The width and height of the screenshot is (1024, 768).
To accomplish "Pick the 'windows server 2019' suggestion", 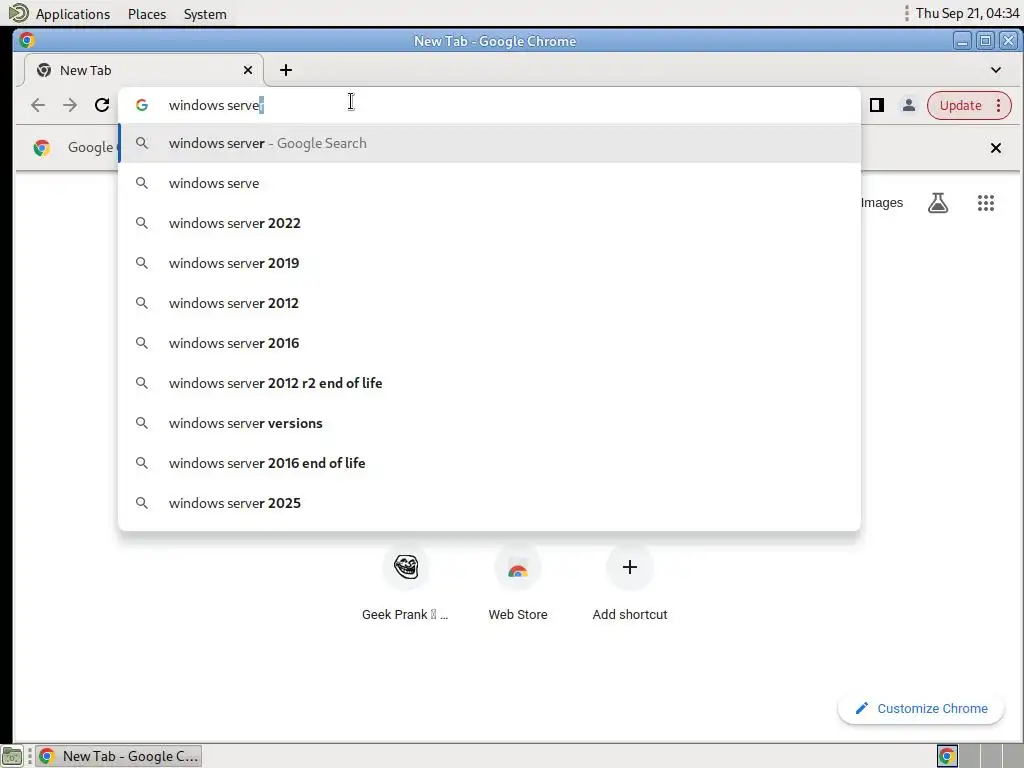I will coord(489,263).
